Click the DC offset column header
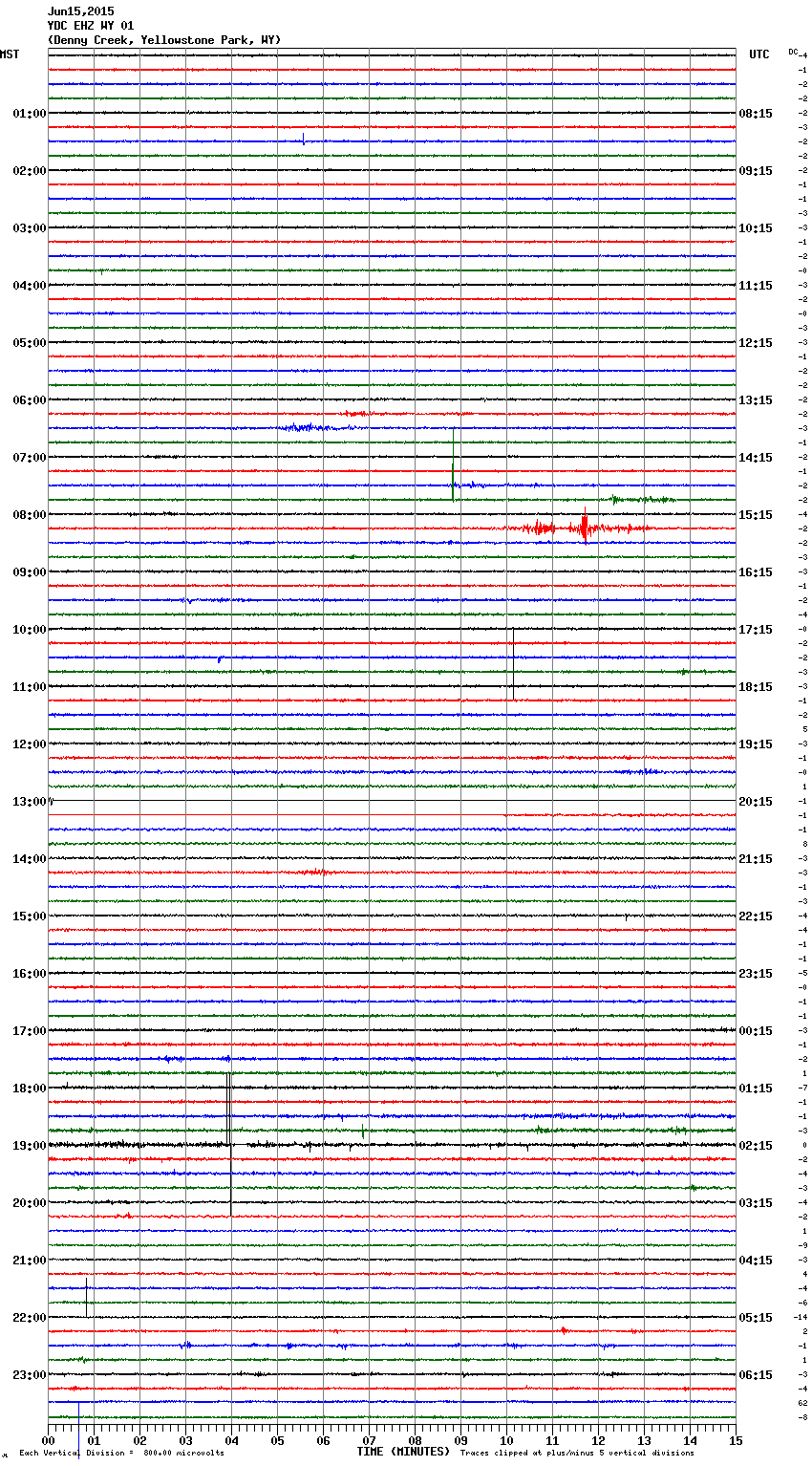The width and height of the screenshot is (812, 1466). [x=793, y=52]
